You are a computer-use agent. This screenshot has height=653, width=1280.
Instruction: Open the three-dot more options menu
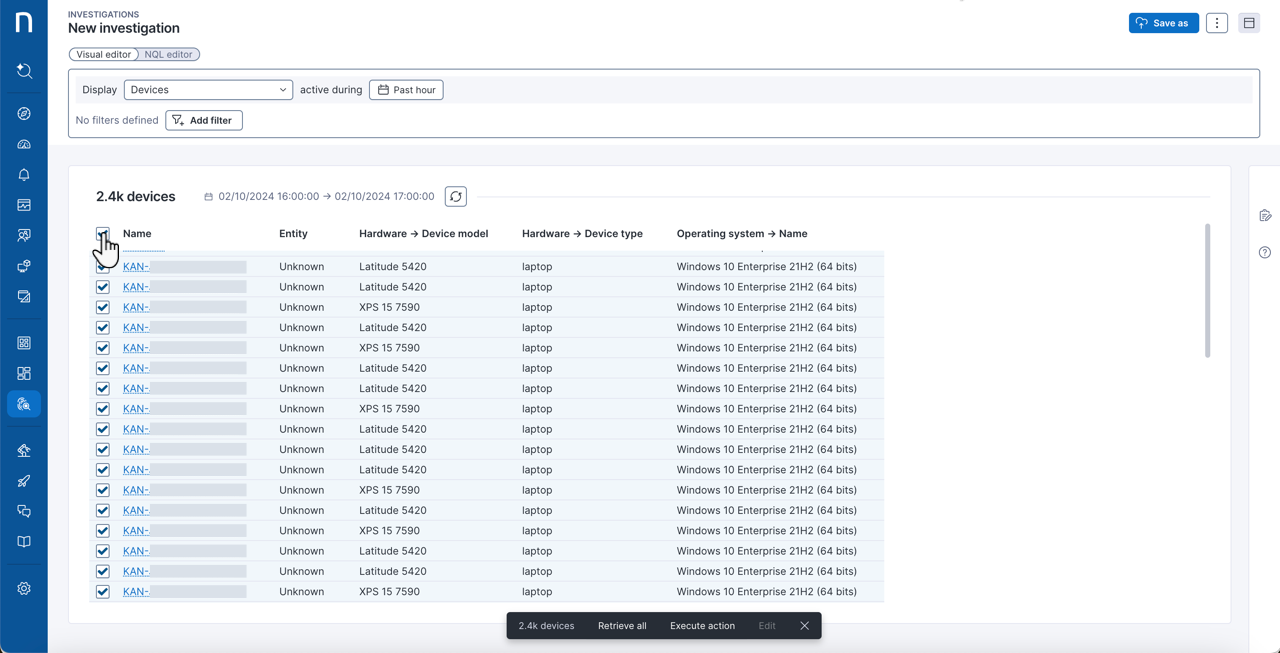coord(1216,23)
